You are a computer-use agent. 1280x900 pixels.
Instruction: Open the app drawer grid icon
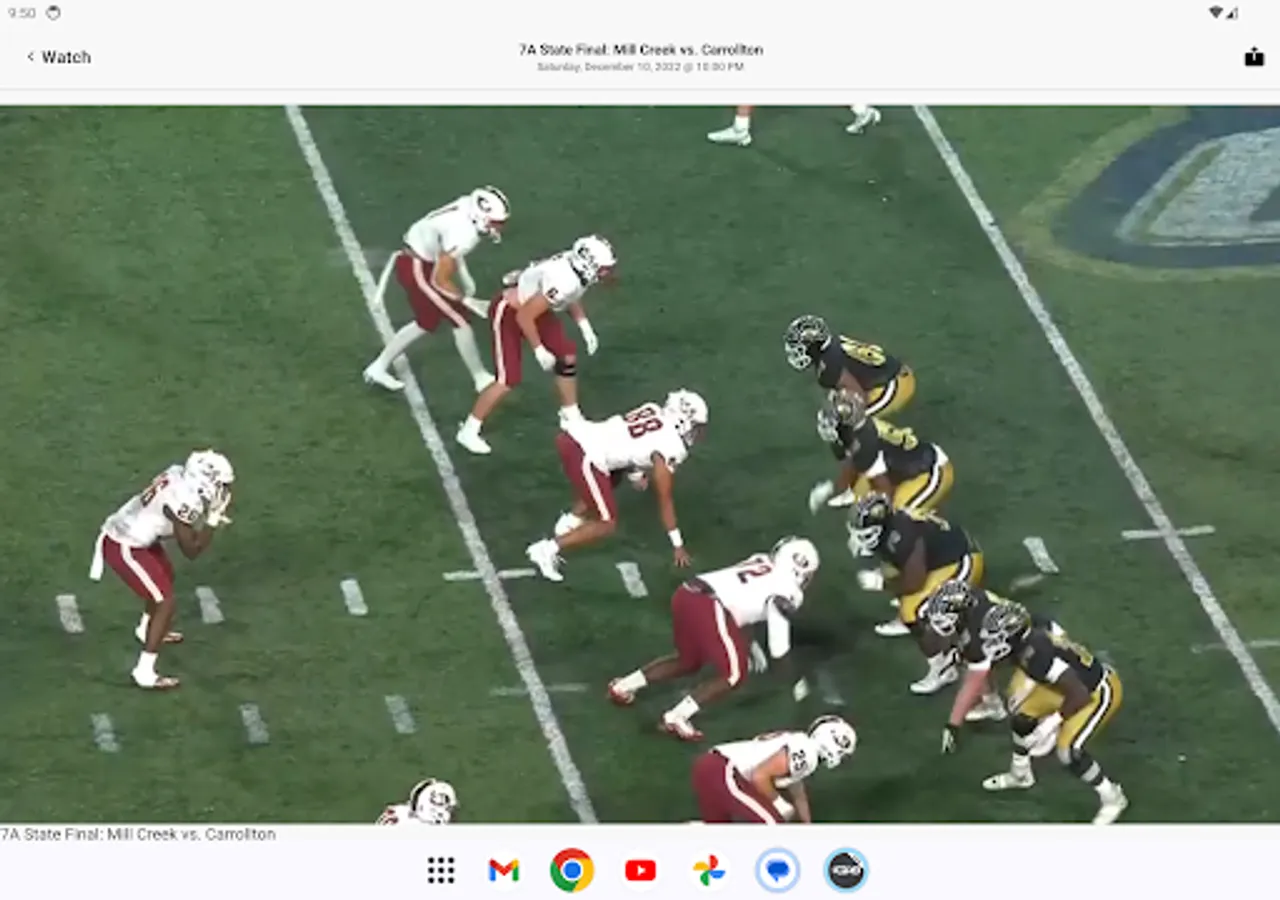click(x=441, y=870)
